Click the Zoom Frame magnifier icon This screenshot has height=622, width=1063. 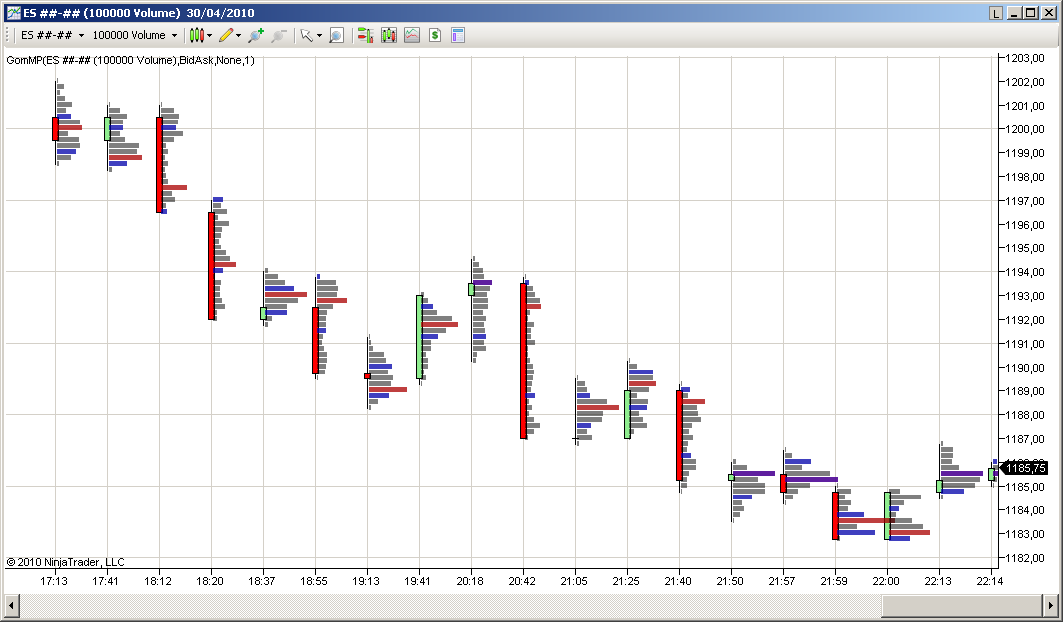(x=336, y=35)
